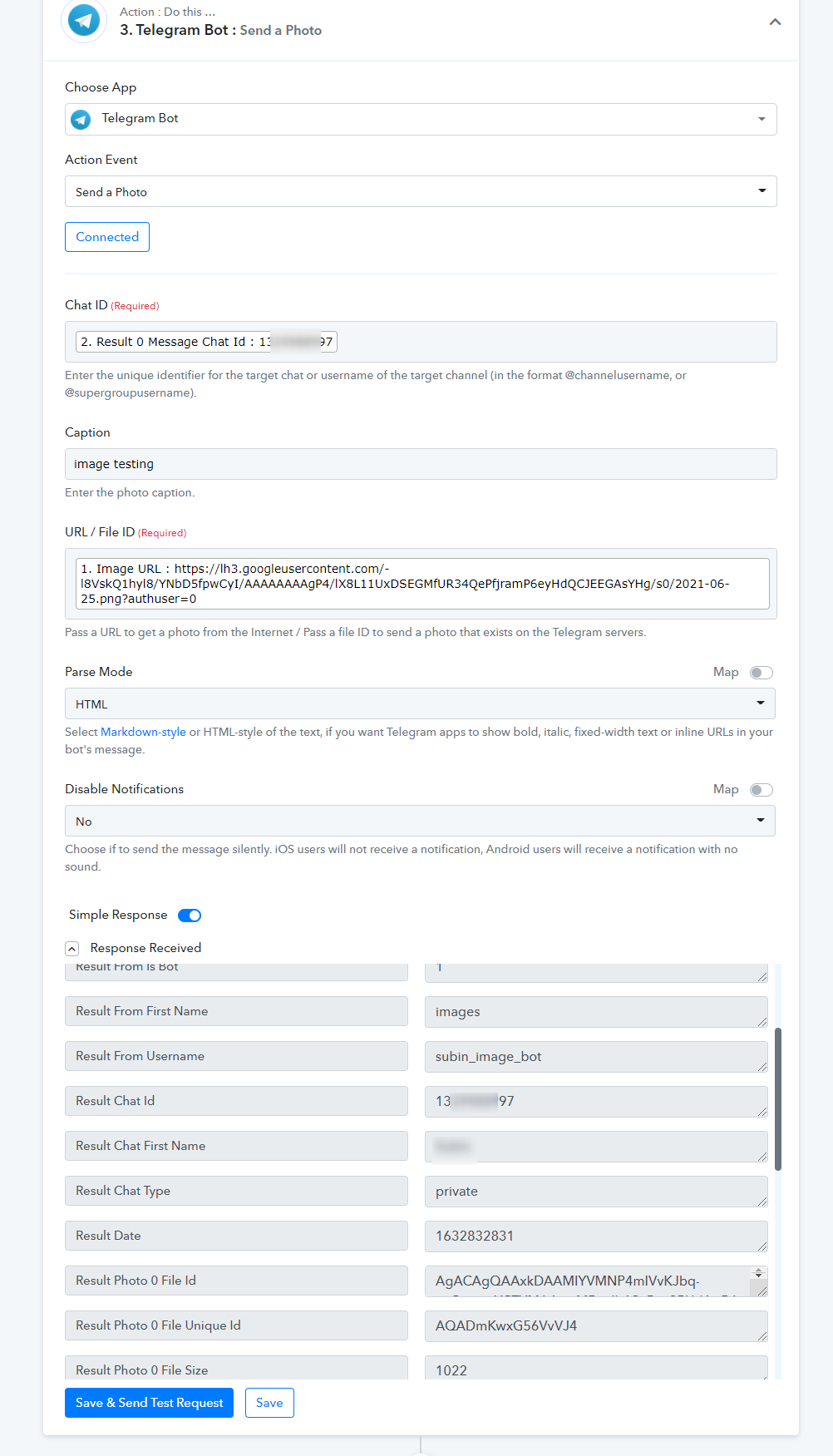Open the Choose App dropdown

click(421, 119)
